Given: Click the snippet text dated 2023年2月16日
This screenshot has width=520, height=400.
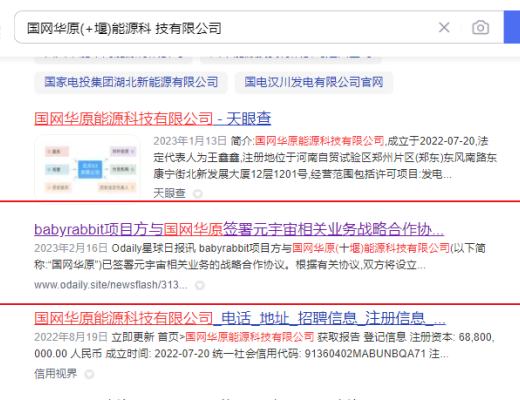Looking at the screenshot, I should (260, 256).
